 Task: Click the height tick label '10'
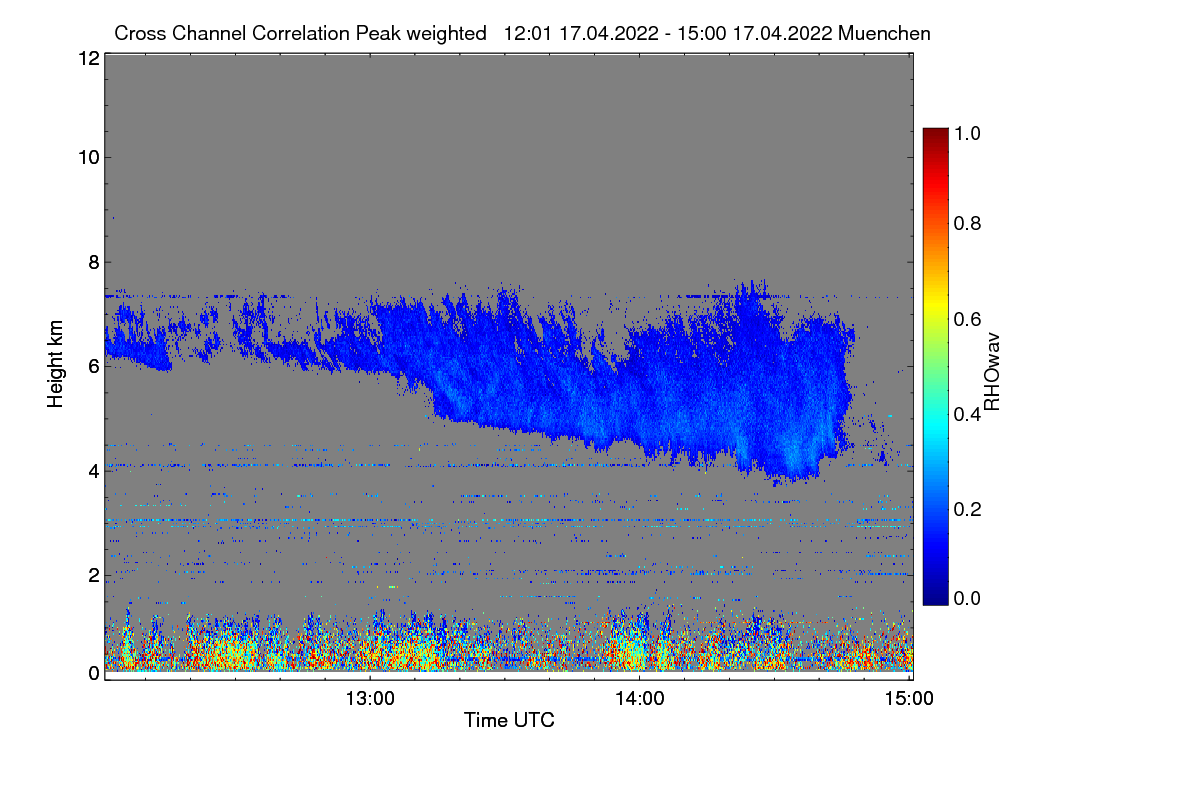(x=88, y=156)
